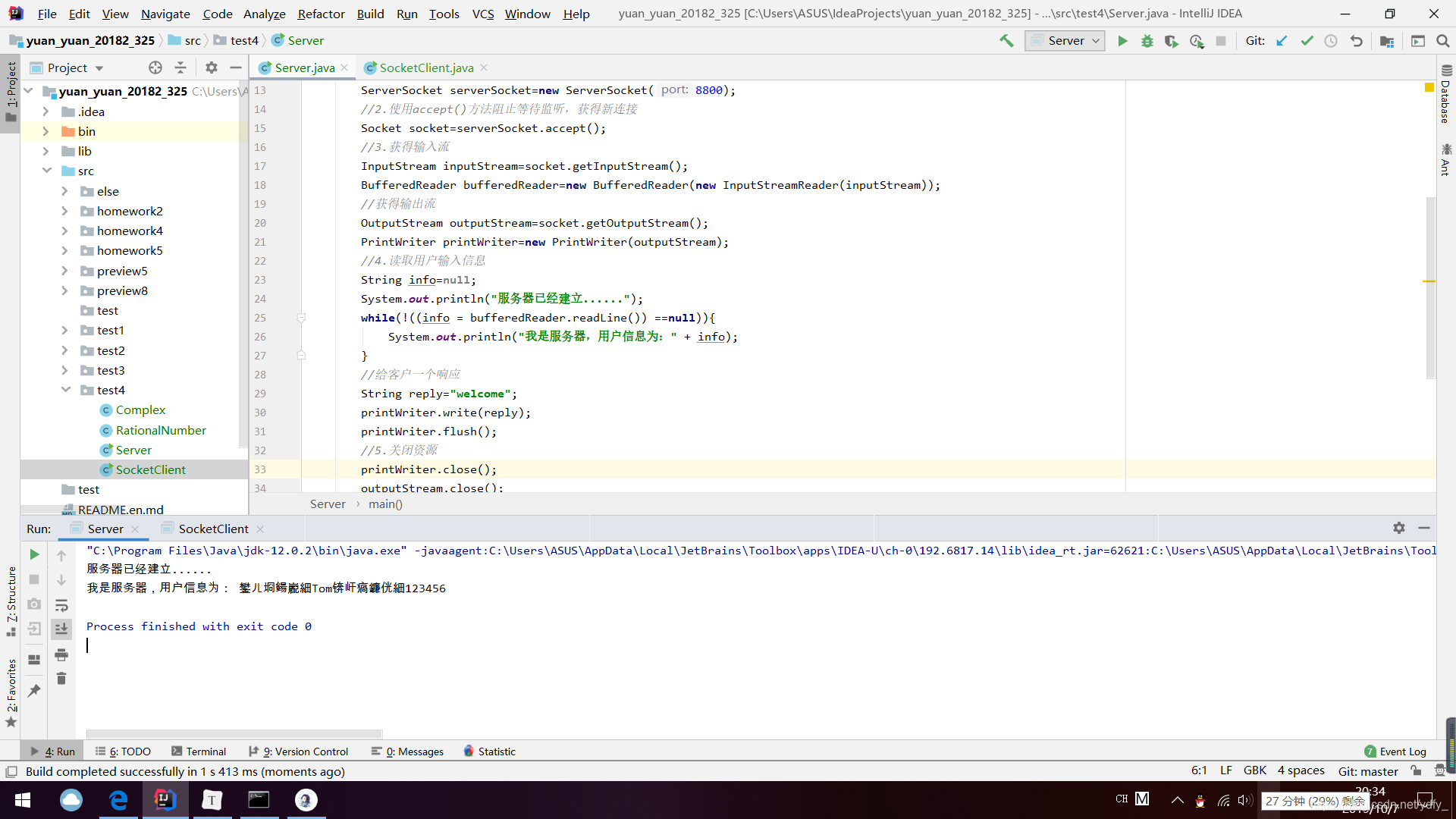The width and height of the screenshot is (1456, 819).
Task: Toggle the Statistic panel visibility
Action: pyautogui.click(x=488, y=751)
